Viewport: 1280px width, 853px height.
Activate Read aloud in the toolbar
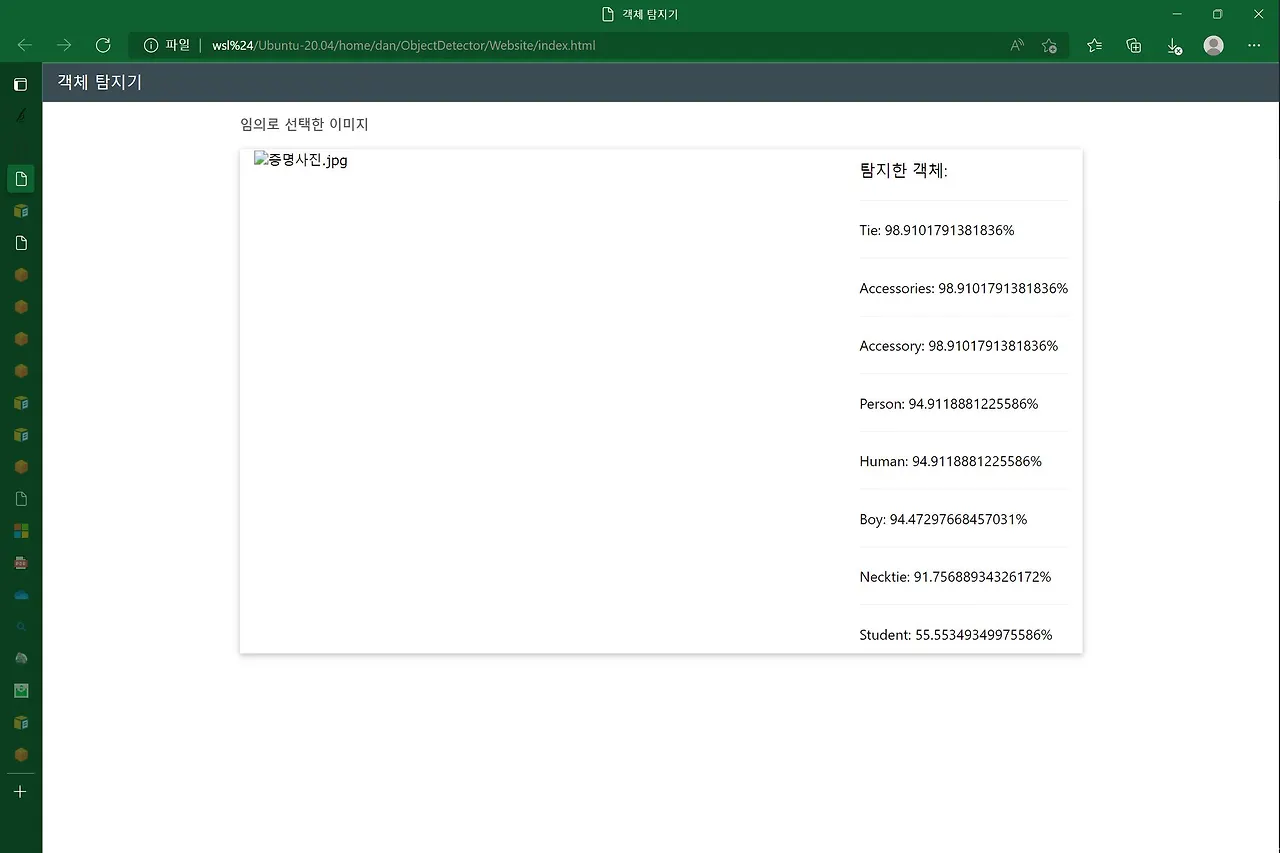click(x=1016, y=45)
